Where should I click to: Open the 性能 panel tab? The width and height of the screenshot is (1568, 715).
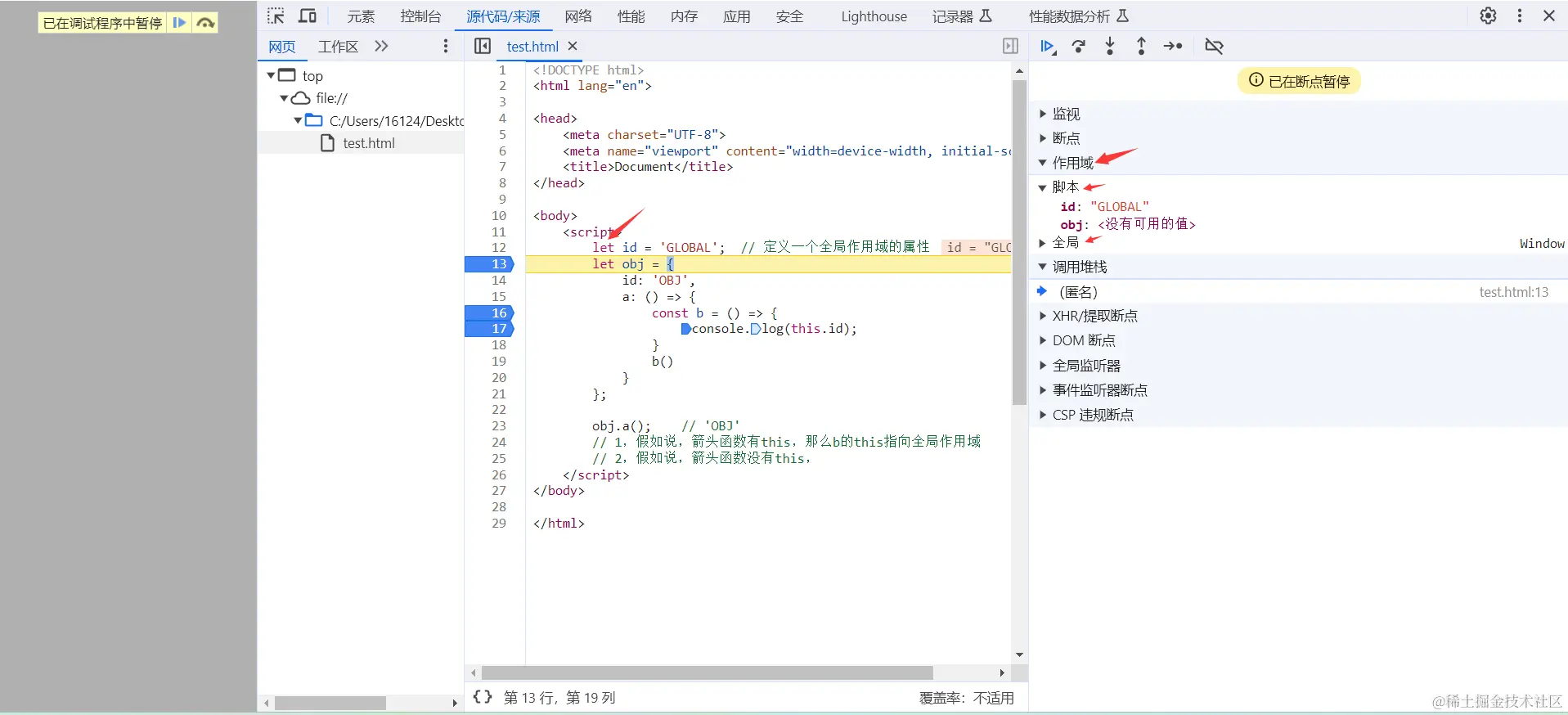pyautogui.click(x=631, y=16)
